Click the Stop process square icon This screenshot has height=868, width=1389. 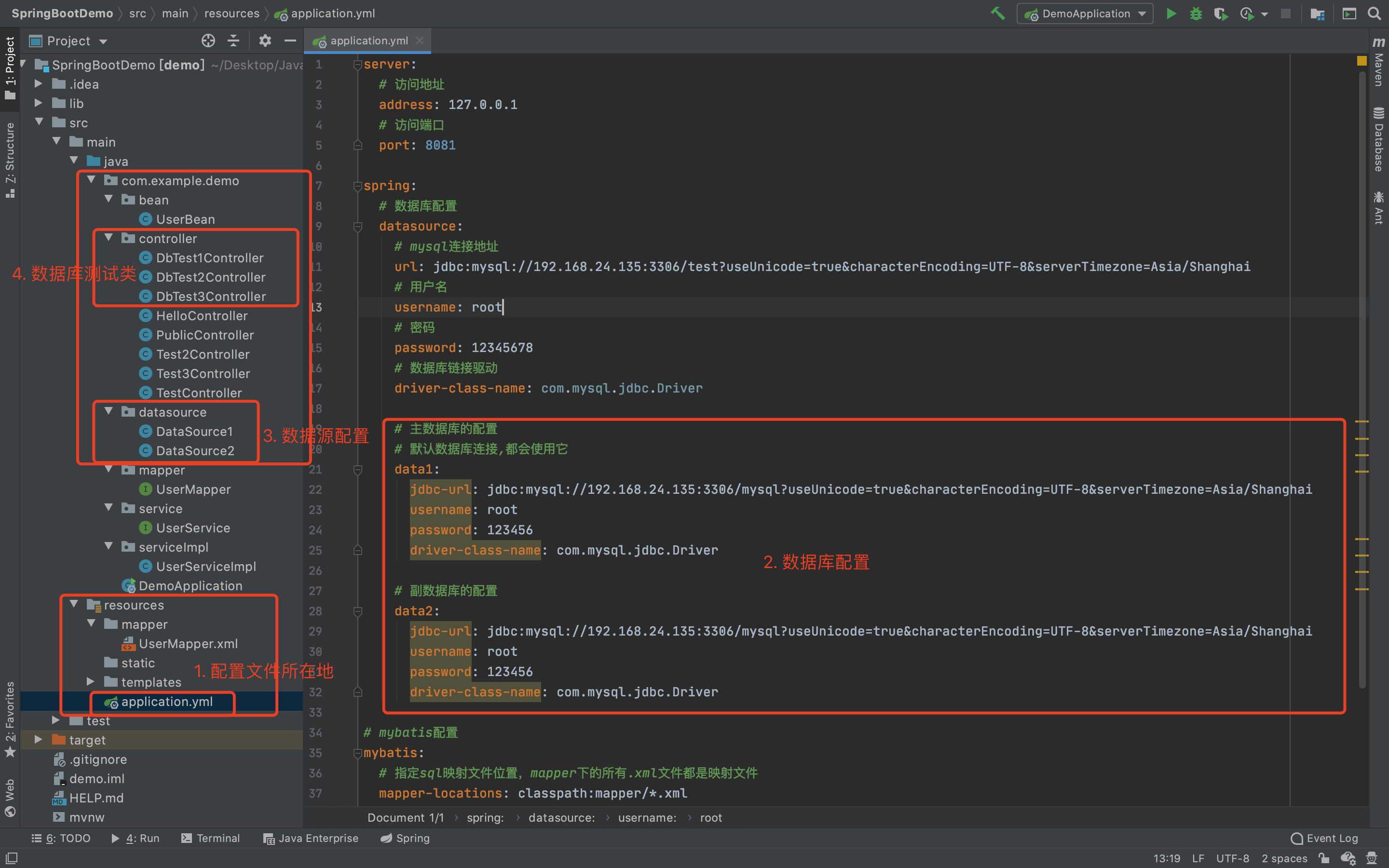click(x=1286, y=13)
